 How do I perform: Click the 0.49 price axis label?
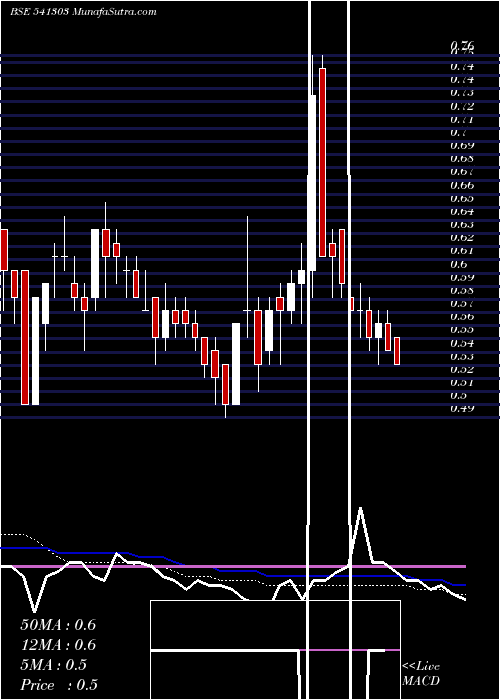tap(462, 408)
